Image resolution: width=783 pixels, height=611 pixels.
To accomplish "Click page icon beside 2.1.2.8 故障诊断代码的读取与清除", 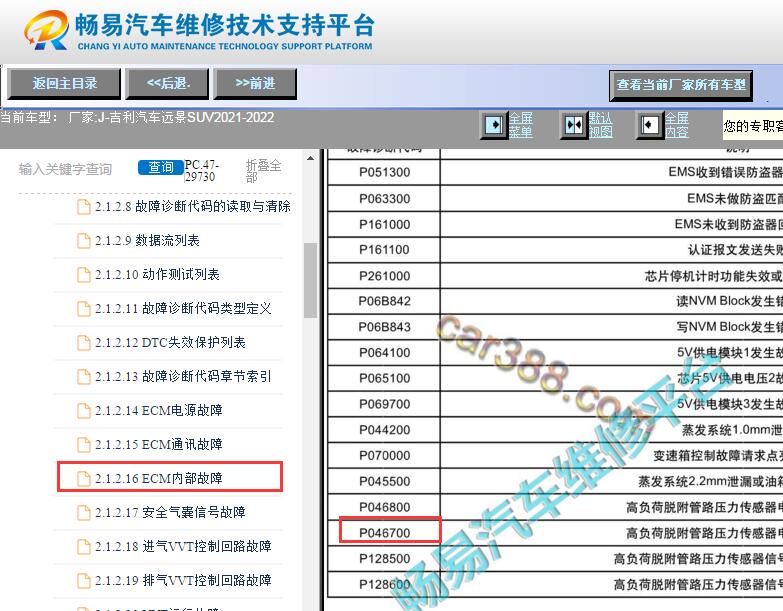I will (83, 207).
